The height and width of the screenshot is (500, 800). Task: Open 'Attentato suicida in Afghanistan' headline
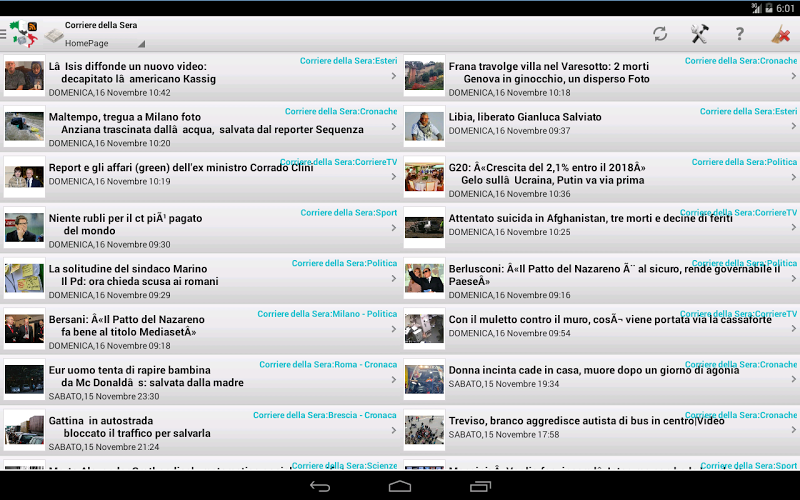coord(590,218)
